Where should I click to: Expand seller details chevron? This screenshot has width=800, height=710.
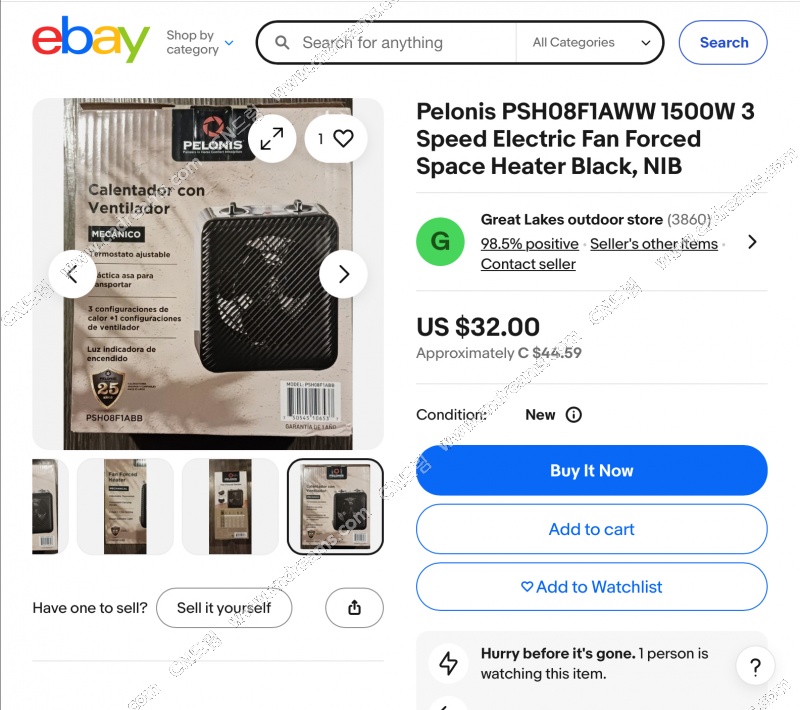(752, 241)
